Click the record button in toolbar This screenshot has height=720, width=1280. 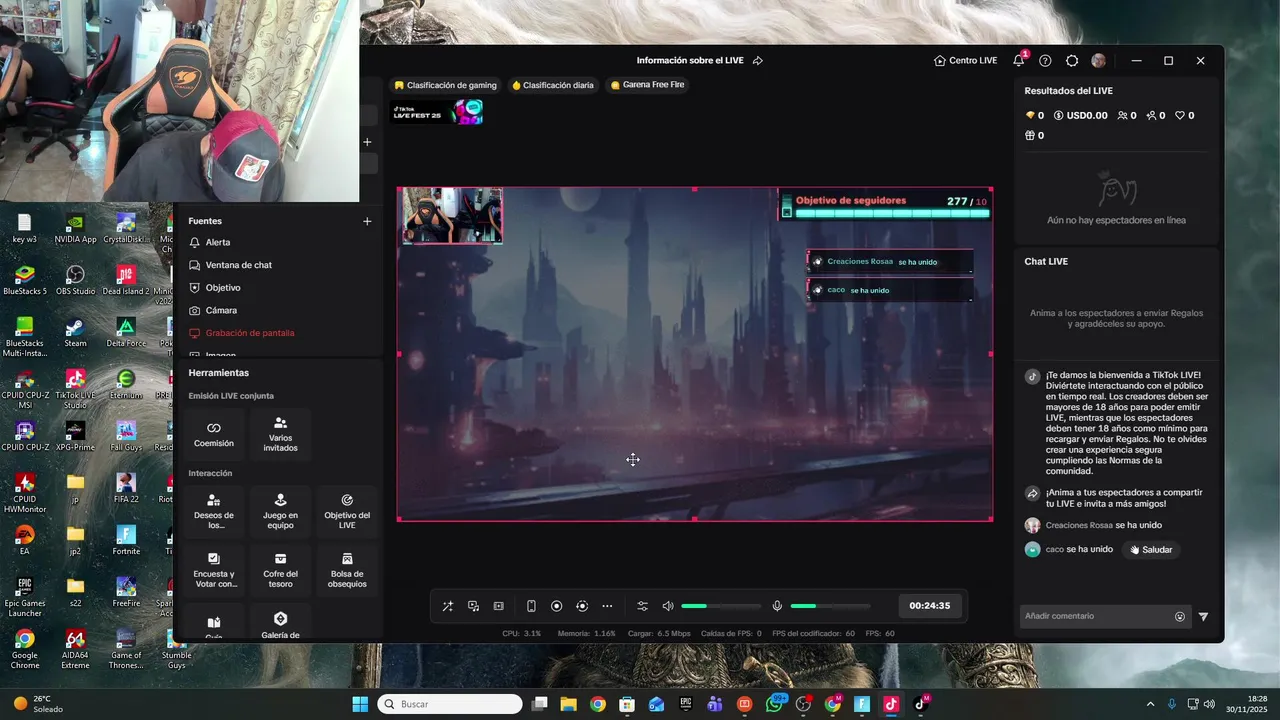(x=557, y=606)
